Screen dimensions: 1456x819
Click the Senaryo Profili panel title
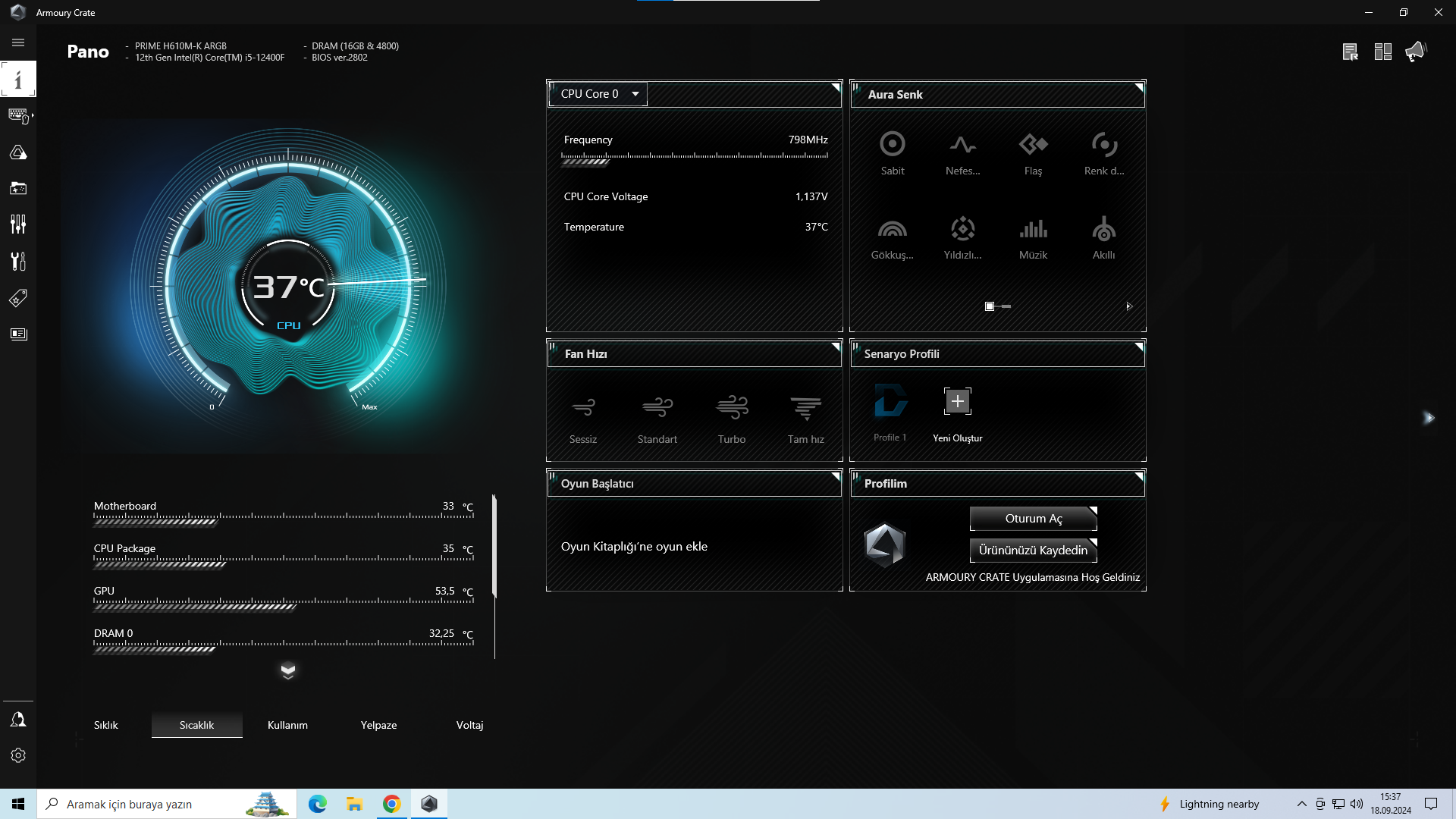pos(902,354)
